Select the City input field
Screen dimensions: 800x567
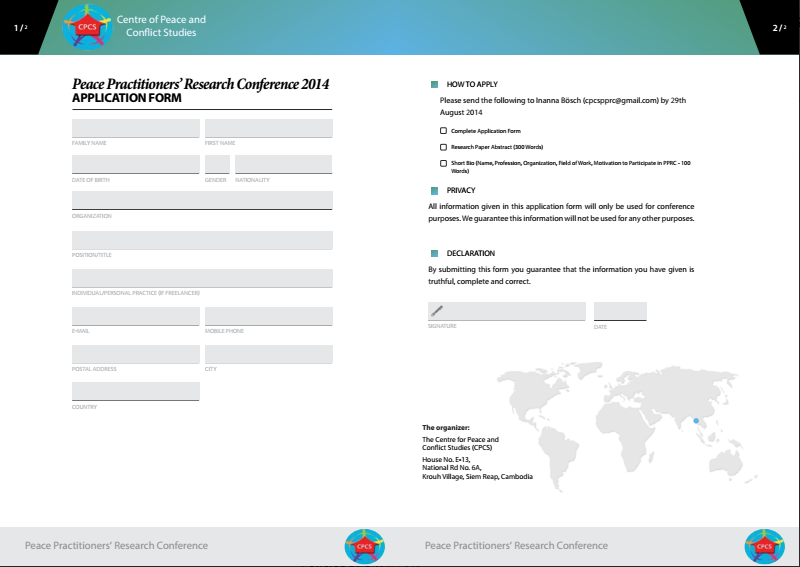coord(269,354)
